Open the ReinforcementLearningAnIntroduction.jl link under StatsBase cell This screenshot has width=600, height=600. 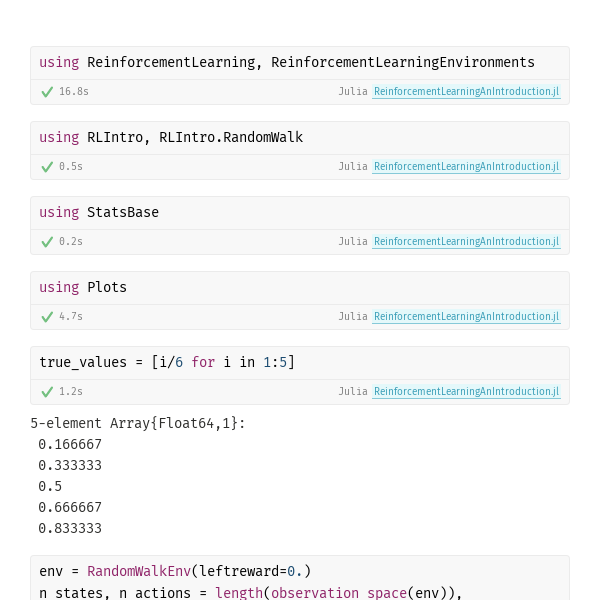[x=466, y=241]
